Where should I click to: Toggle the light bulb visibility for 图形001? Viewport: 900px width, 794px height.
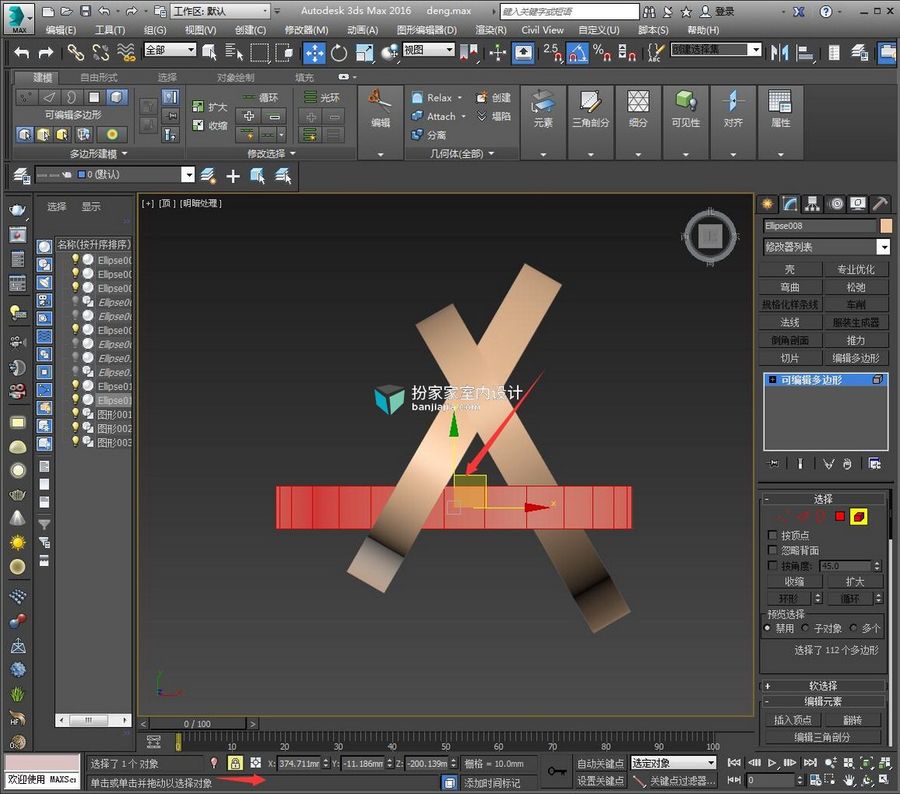click(x=75, y=413)
